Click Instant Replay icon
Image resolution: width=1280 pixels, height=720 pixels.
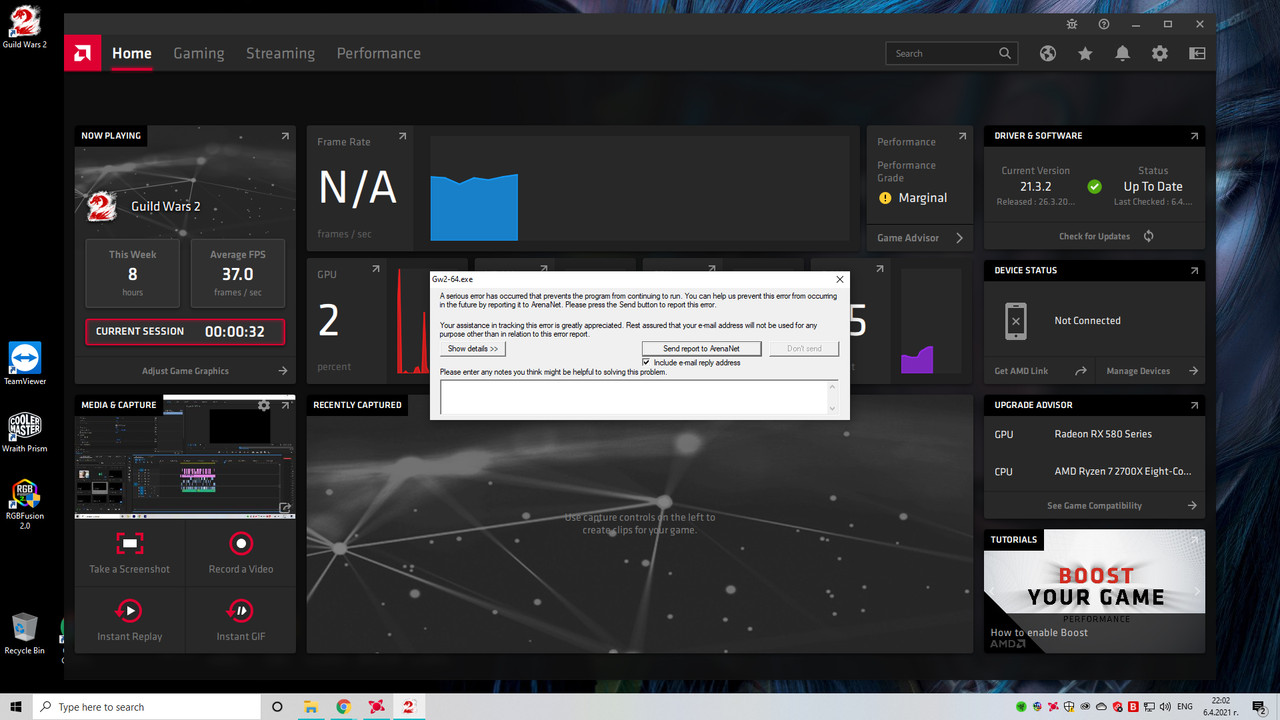(x=129, y=610)
